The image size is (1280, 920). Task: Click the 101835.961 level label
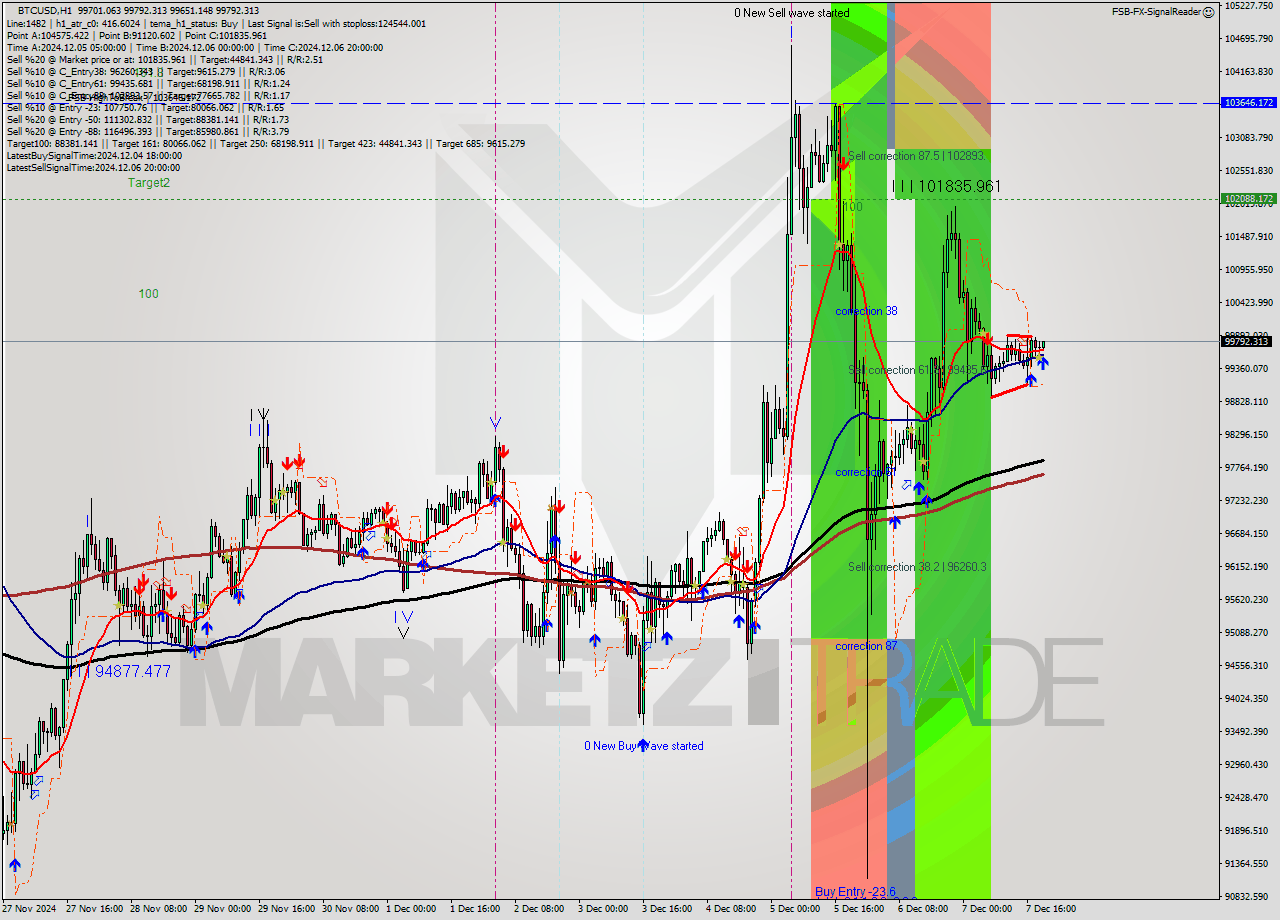pos(958,186)
